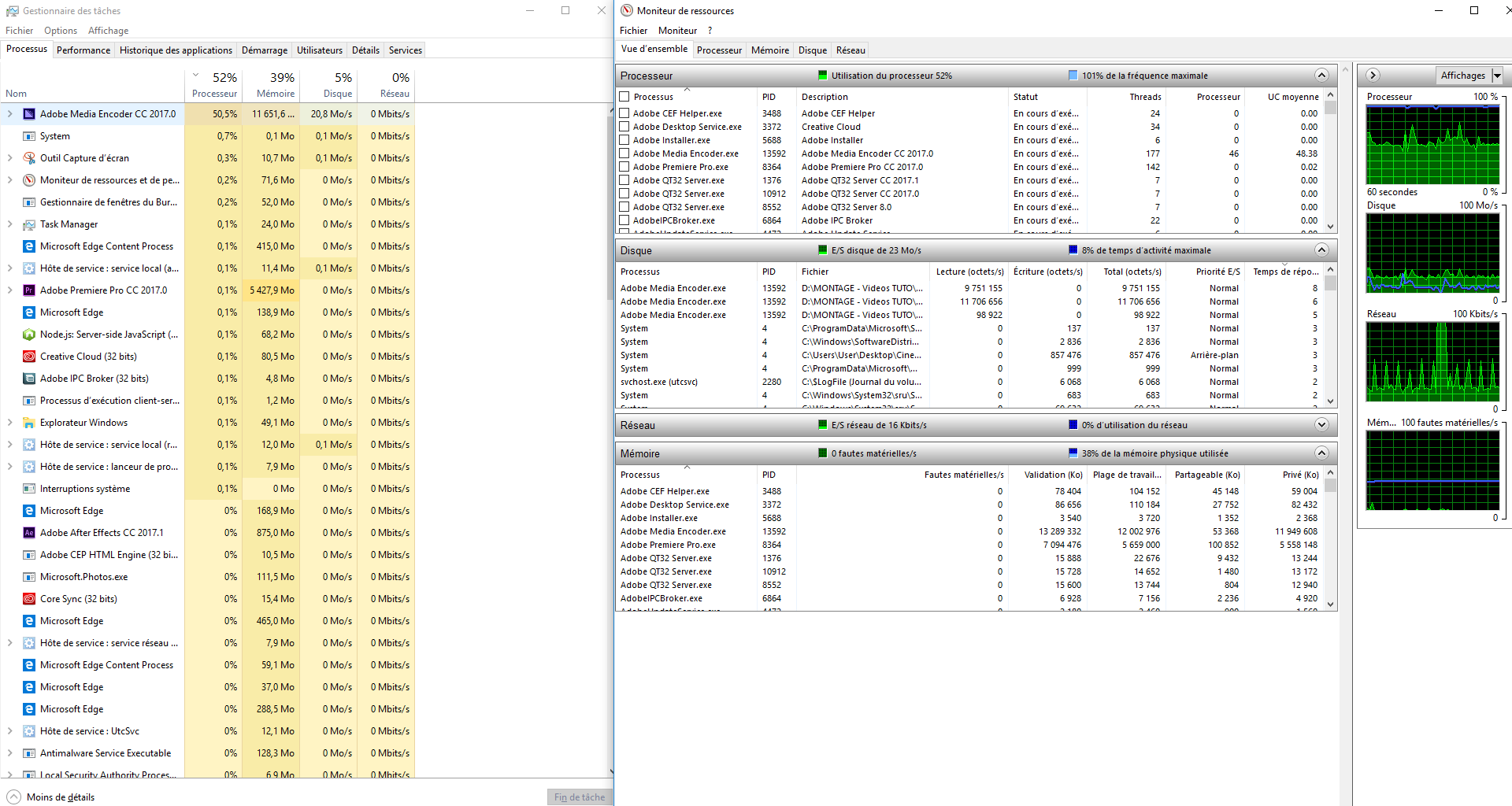Click Hôte de service : lanceur de processus icon

[x=29, y=467]
